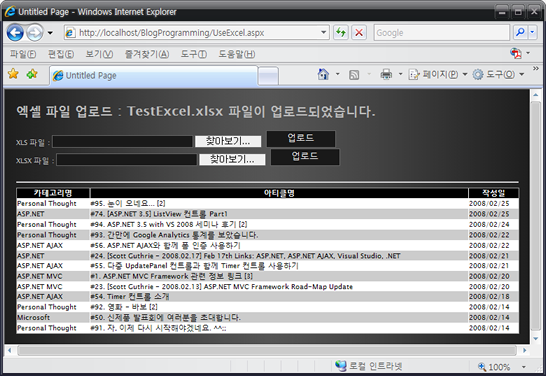Image resolution: width=546 pixels, height=376 pixels.
Task: Click the Refresh page icon
Action: click(341, 33)
